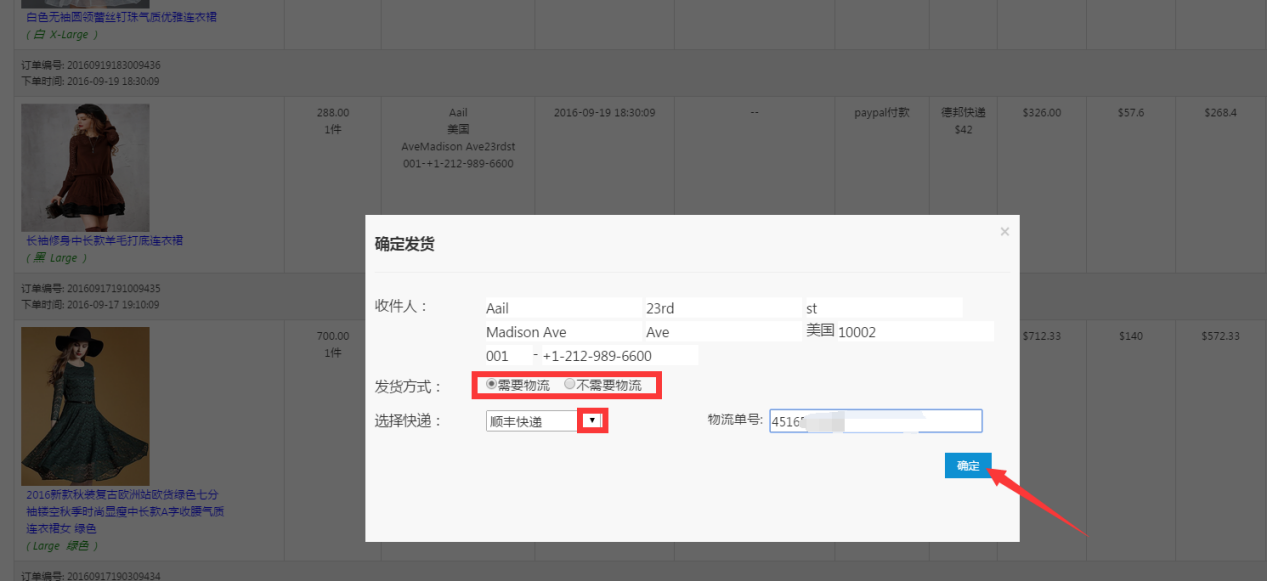Image resolution: width=1267 pixels, height=581 pixels.
Task: Click the phone field +1-212-989-6600 in dialog
Action: [619, 356]
